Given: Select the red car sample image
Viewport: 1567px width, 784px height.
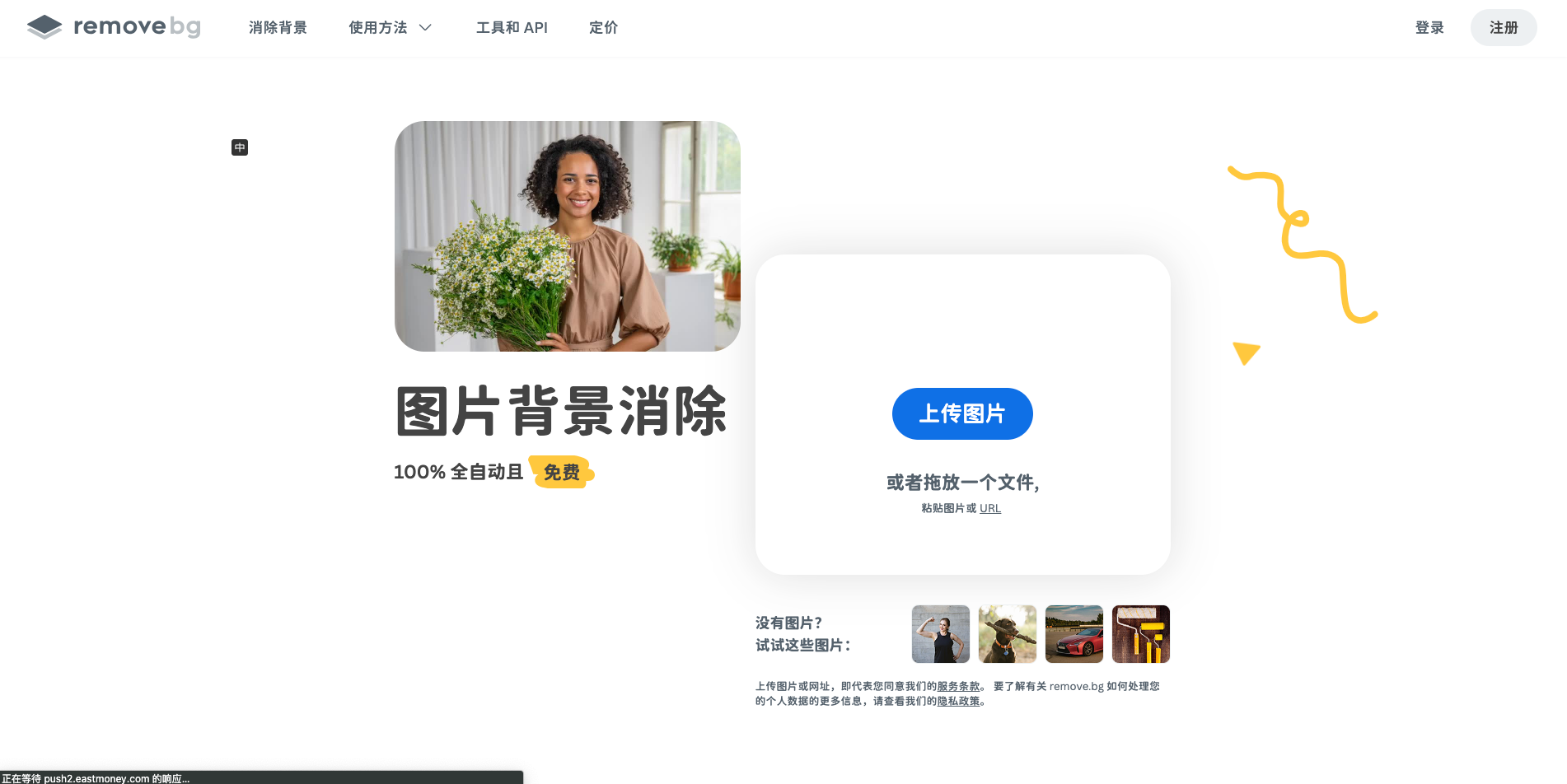Looking at the screenshot, I should [x=1074, y=634].
